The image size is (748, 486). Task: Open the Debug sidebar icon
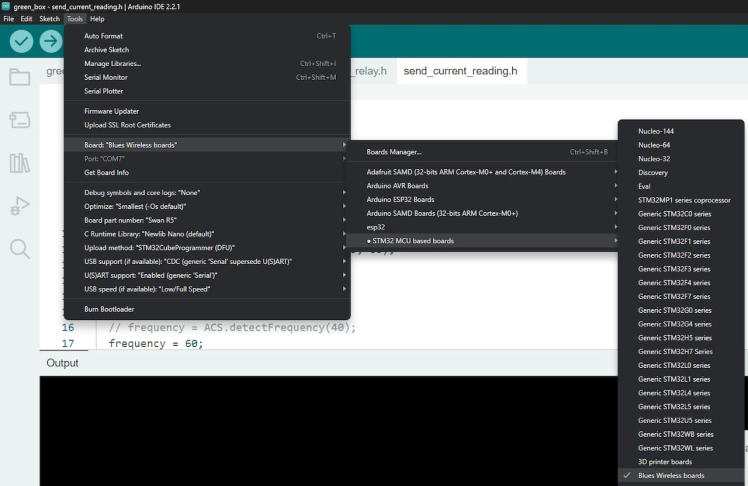click(20, 206)
